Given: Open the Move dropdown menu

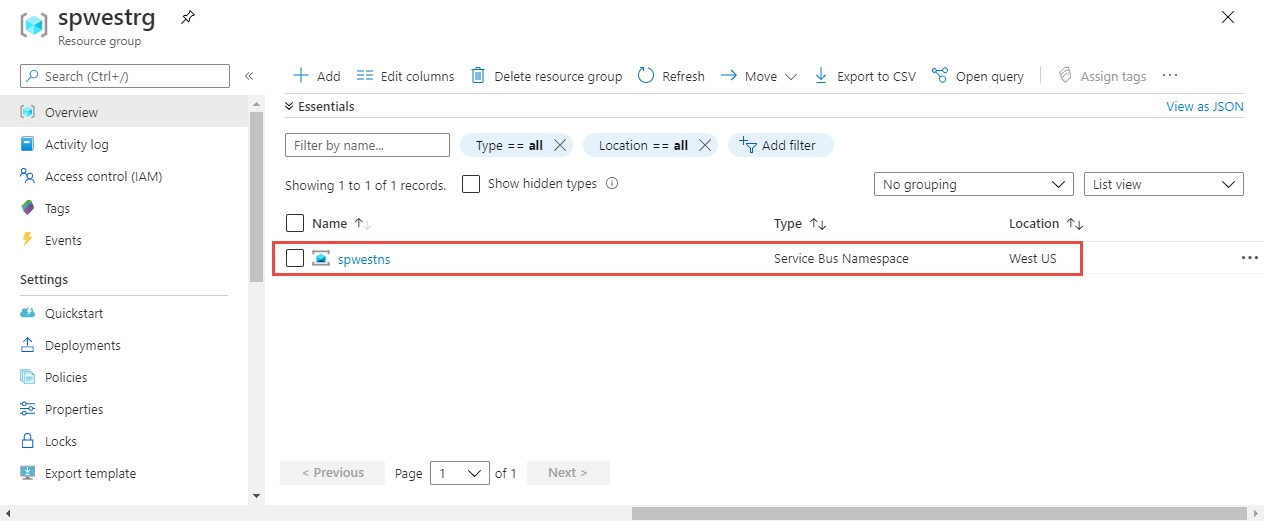Looking at the screenshot, I should click(x=758, y=76).
